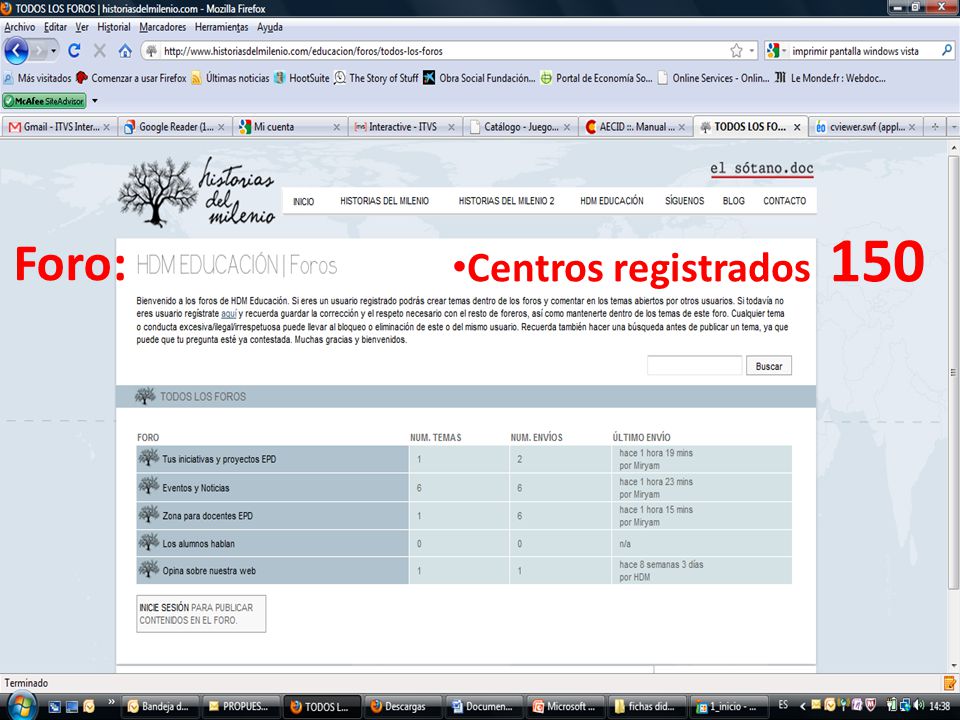Open el sótano.doc link

tap(762, 168)
